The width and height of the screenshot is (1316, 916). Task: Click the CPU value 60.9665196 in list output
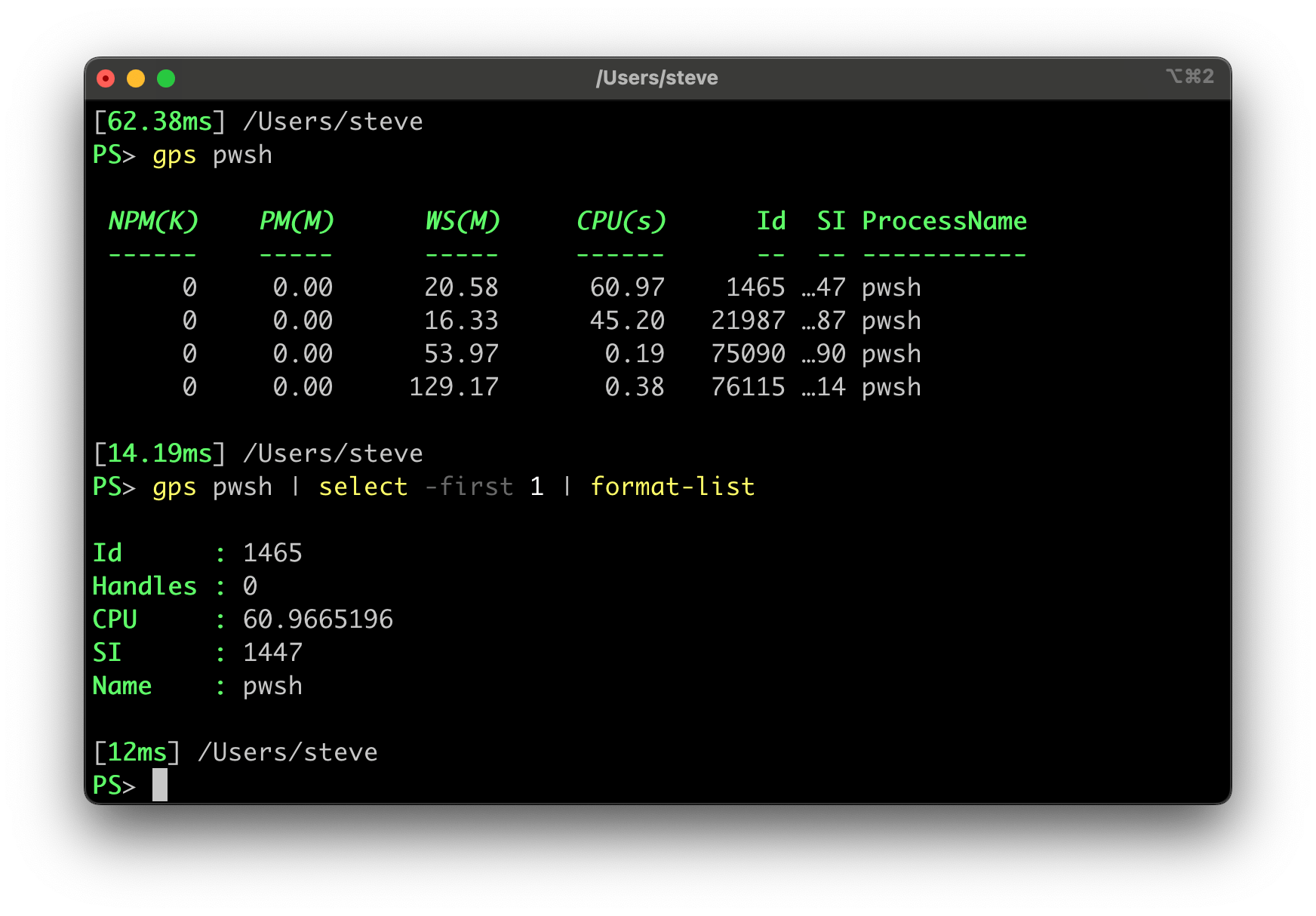[x=317, y=619]
